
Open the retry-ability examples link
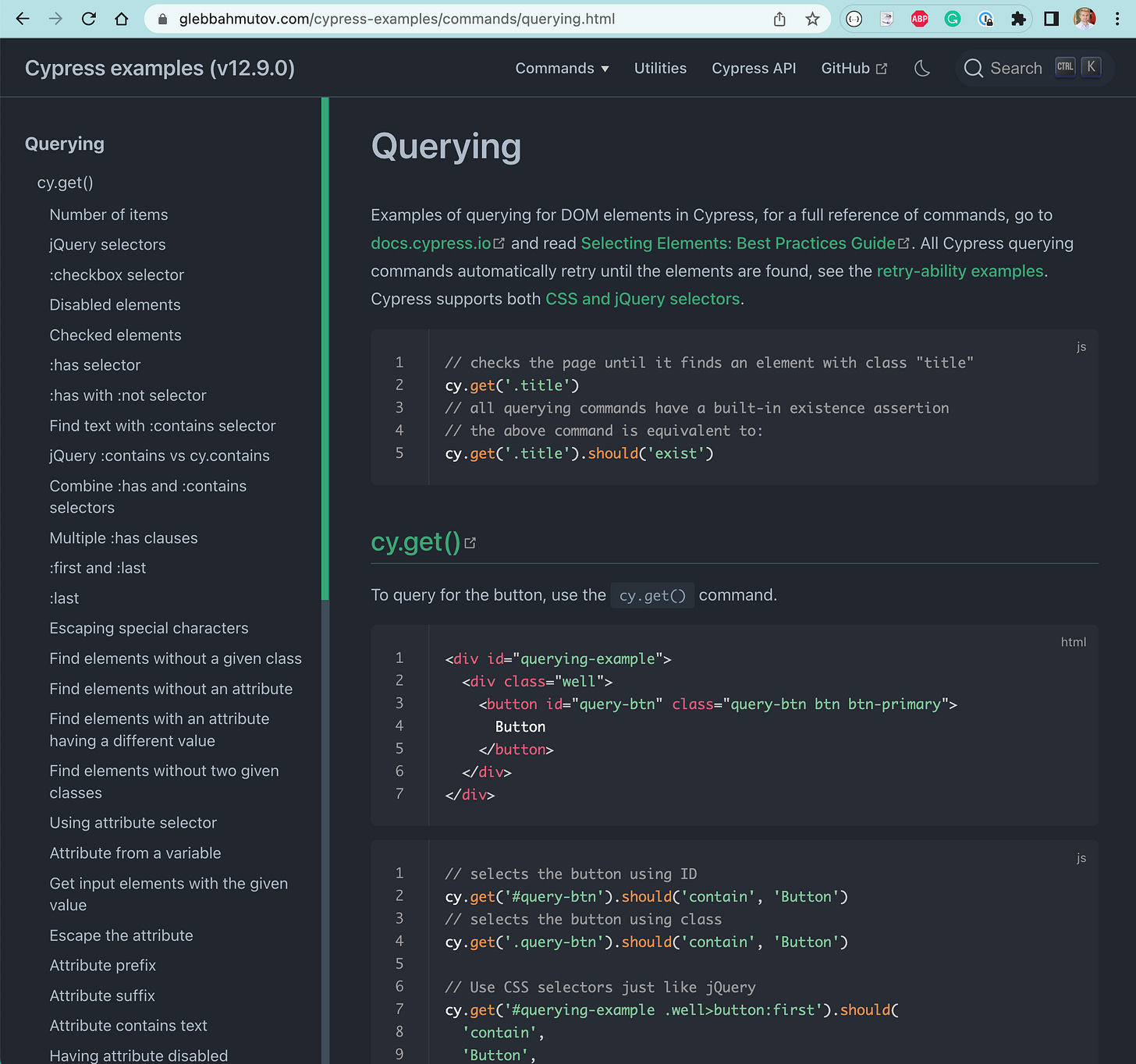click(960, 271)
